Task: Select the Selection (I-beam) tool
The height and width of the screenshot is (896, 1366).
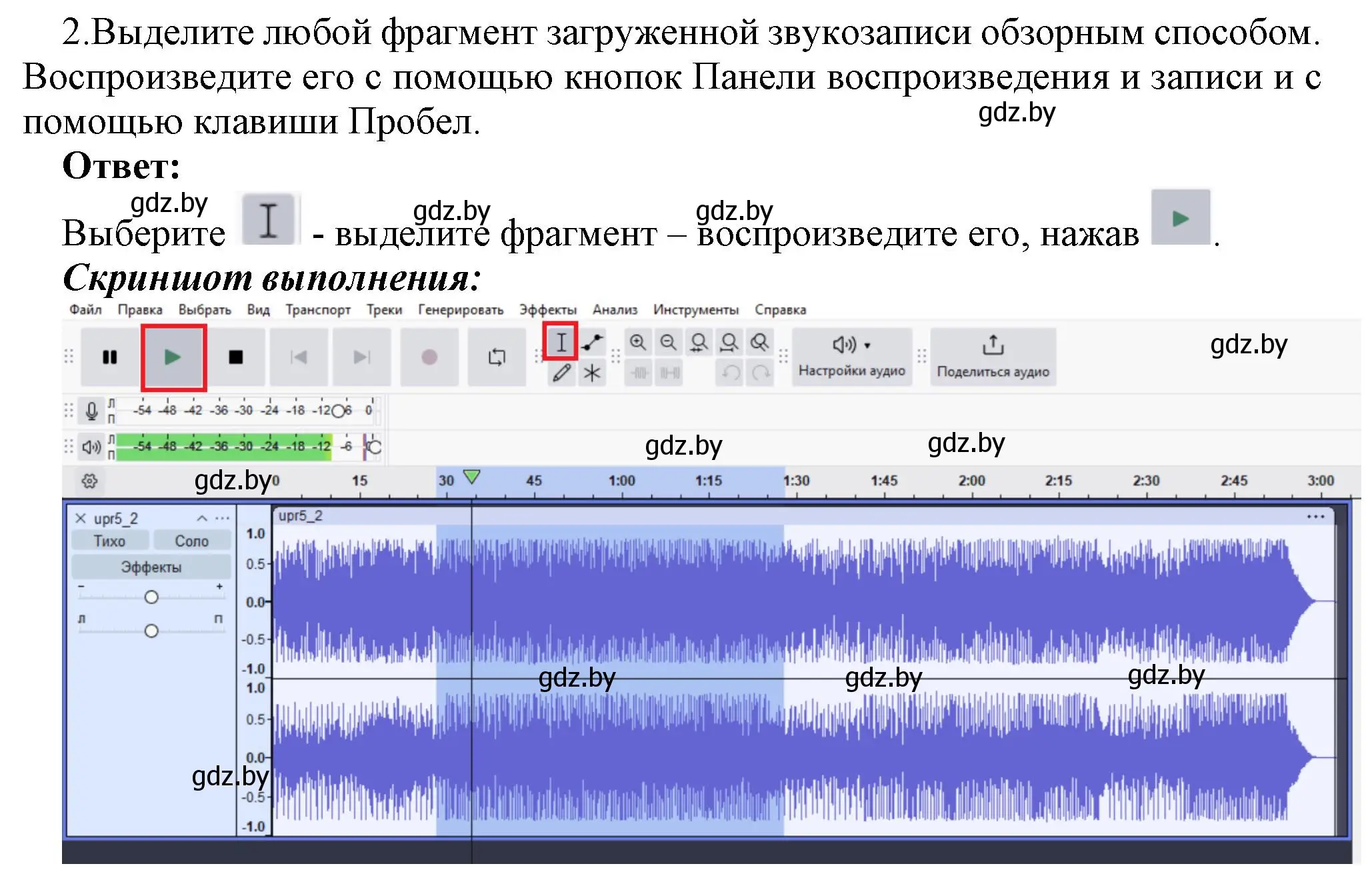Action: click(561, 342)
